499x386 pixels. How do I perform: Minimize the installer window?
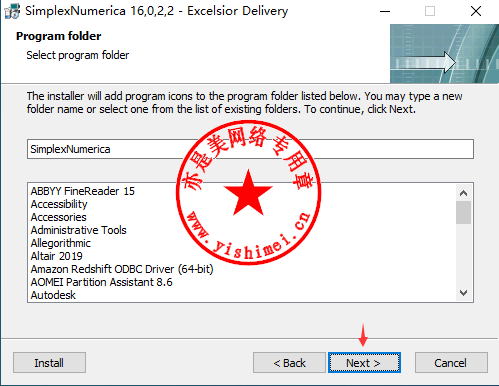[x=385, y=11]
